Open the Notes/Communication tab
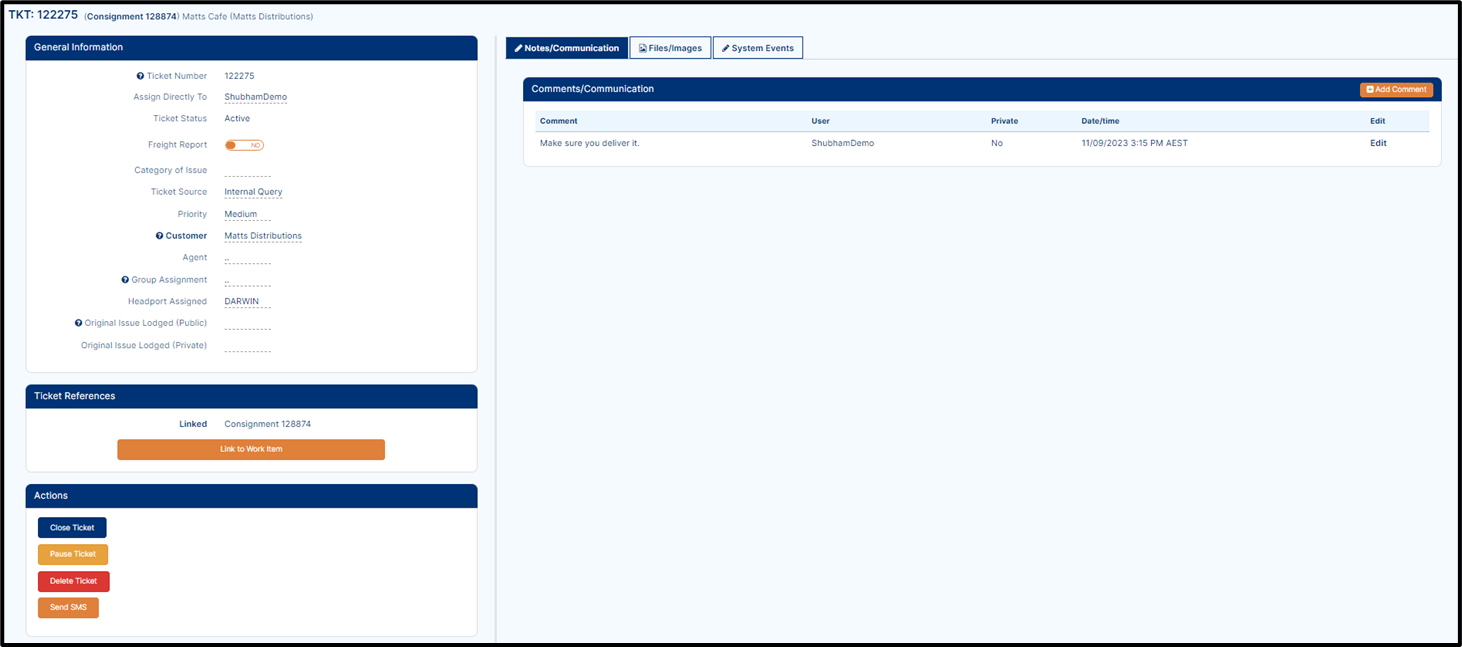The height and width of the screenshot is (647, 1462). click(566, 48)
